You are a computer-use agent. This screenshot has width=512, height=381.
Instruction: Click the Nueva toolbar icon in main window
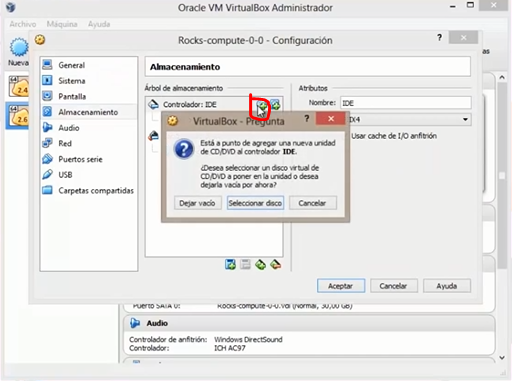[18, 51]
